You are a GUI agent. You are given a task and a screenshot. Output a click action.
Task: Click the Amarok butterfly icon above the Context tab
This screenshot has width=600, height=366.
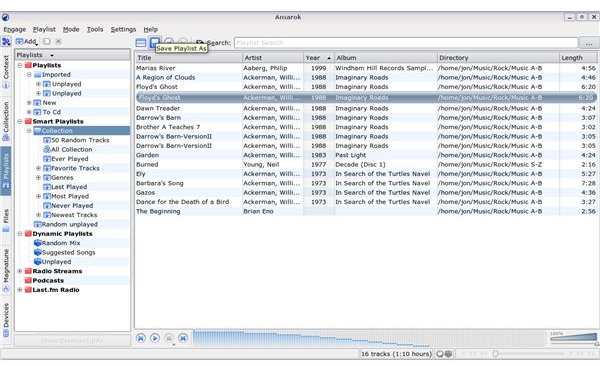click(x=6, y=41)
